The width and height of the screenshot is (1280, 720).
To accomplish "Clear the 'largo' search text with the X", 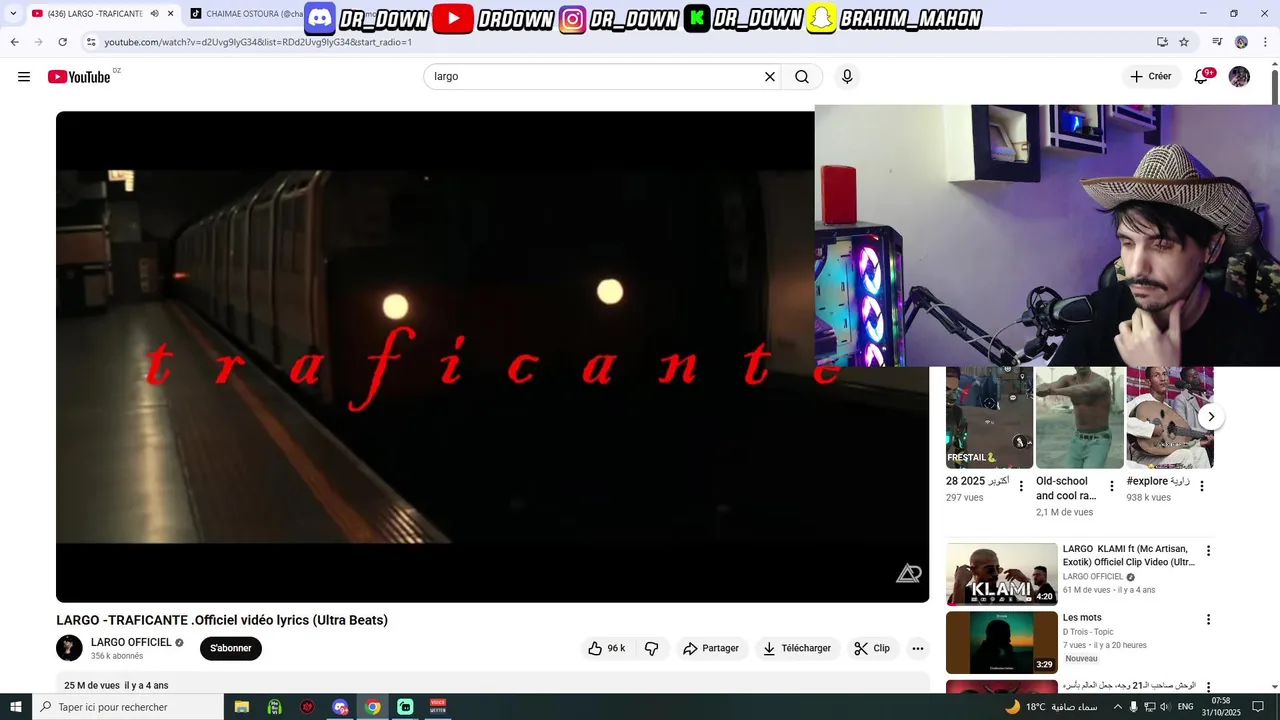I will coord(770,77).
